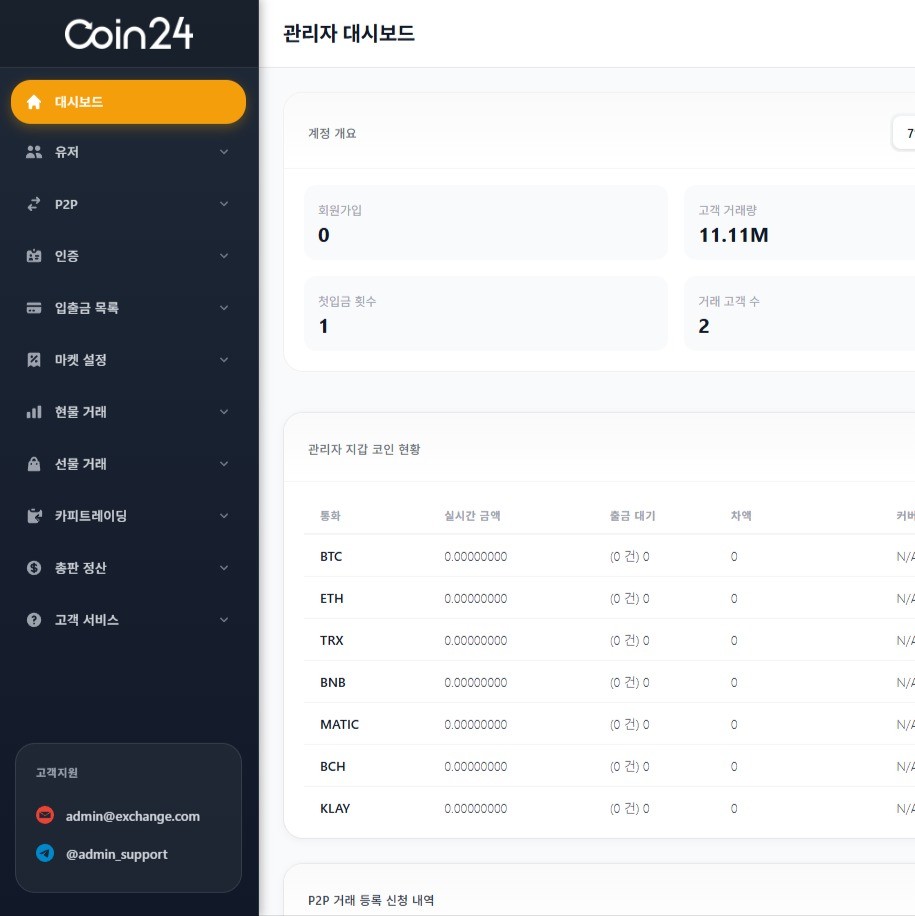This screenshot has width=915, height=916.
Task: Open the 마켓 설정 menu item
Action: [x=128, y=360]
